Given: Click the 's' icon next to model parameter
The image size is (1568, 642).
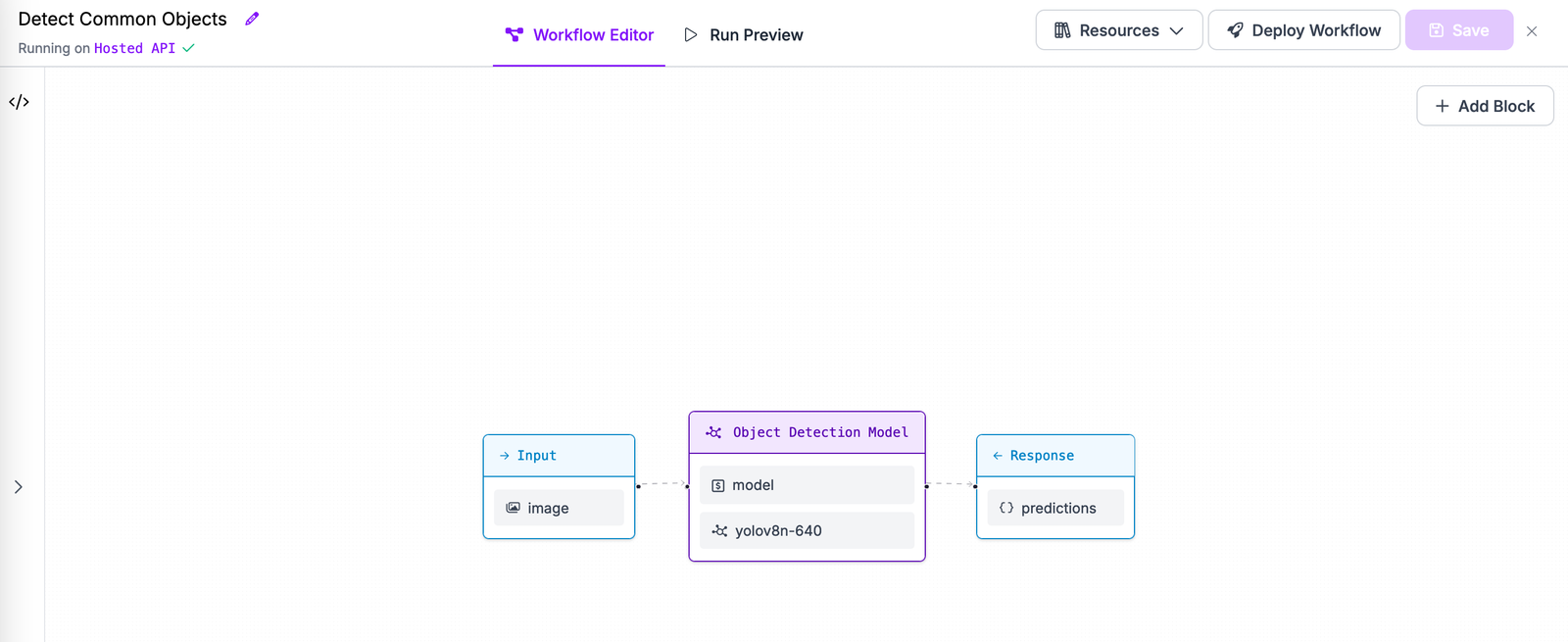Looking at the screenshot, I should (x=718, y=484).
